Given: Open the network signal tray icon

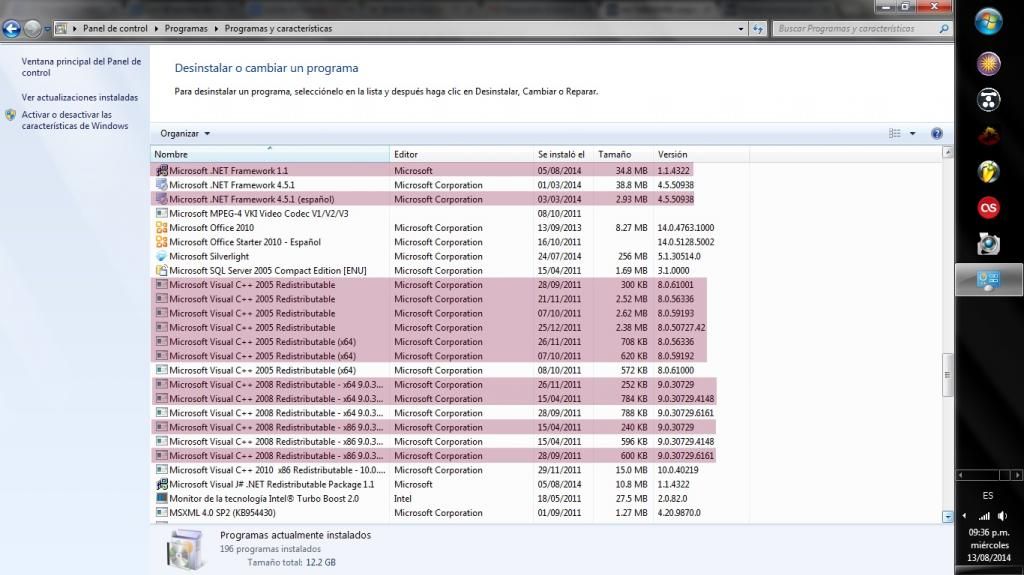Looking at the screenshot, I should click(x=984, y=516).
